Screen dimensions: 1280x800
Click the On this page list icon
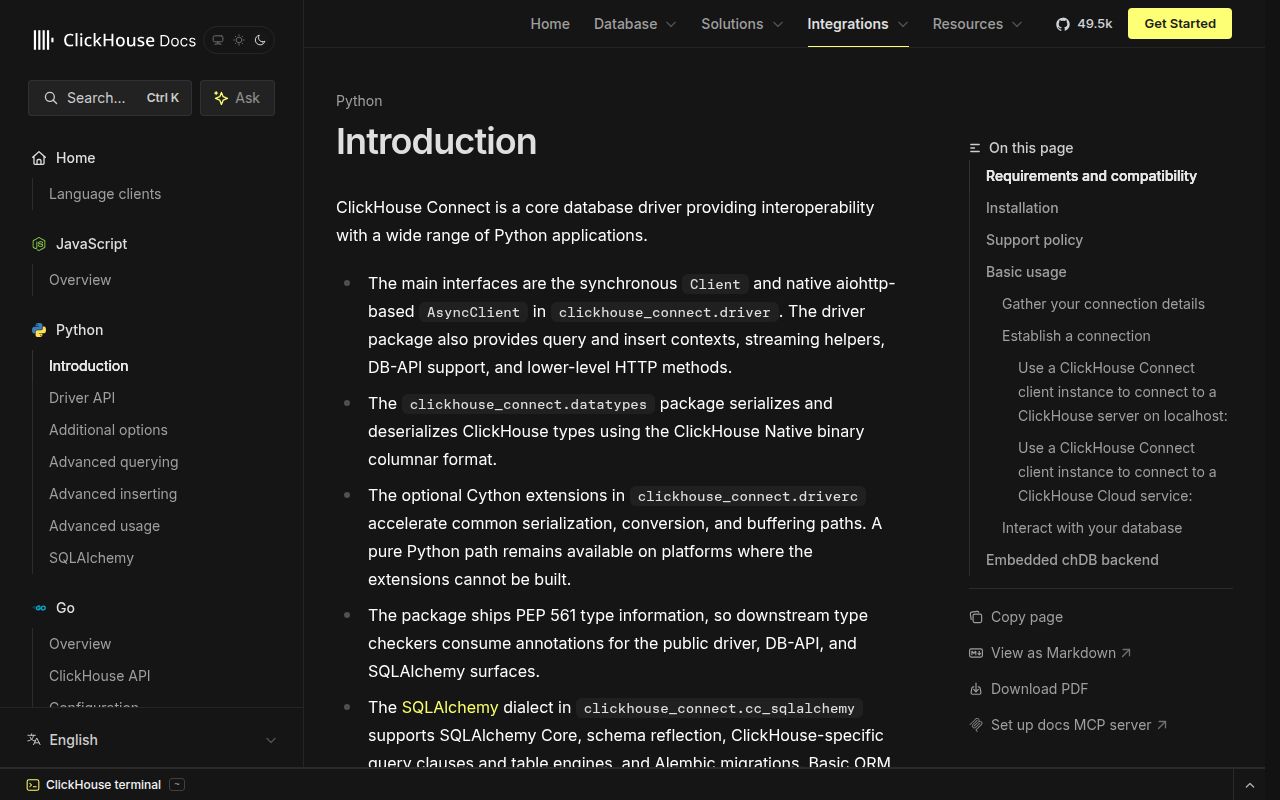click(x=975, y=148)
